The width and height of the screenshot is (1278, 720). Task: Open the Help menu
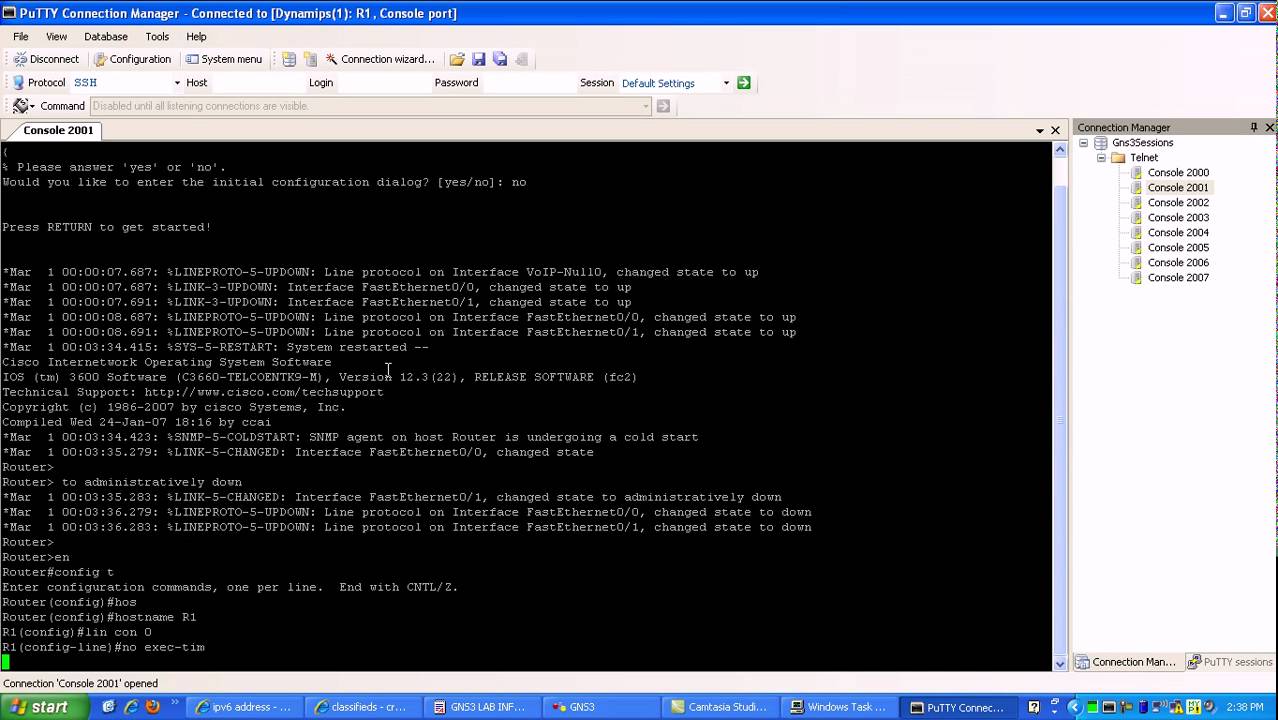(196, 36)
